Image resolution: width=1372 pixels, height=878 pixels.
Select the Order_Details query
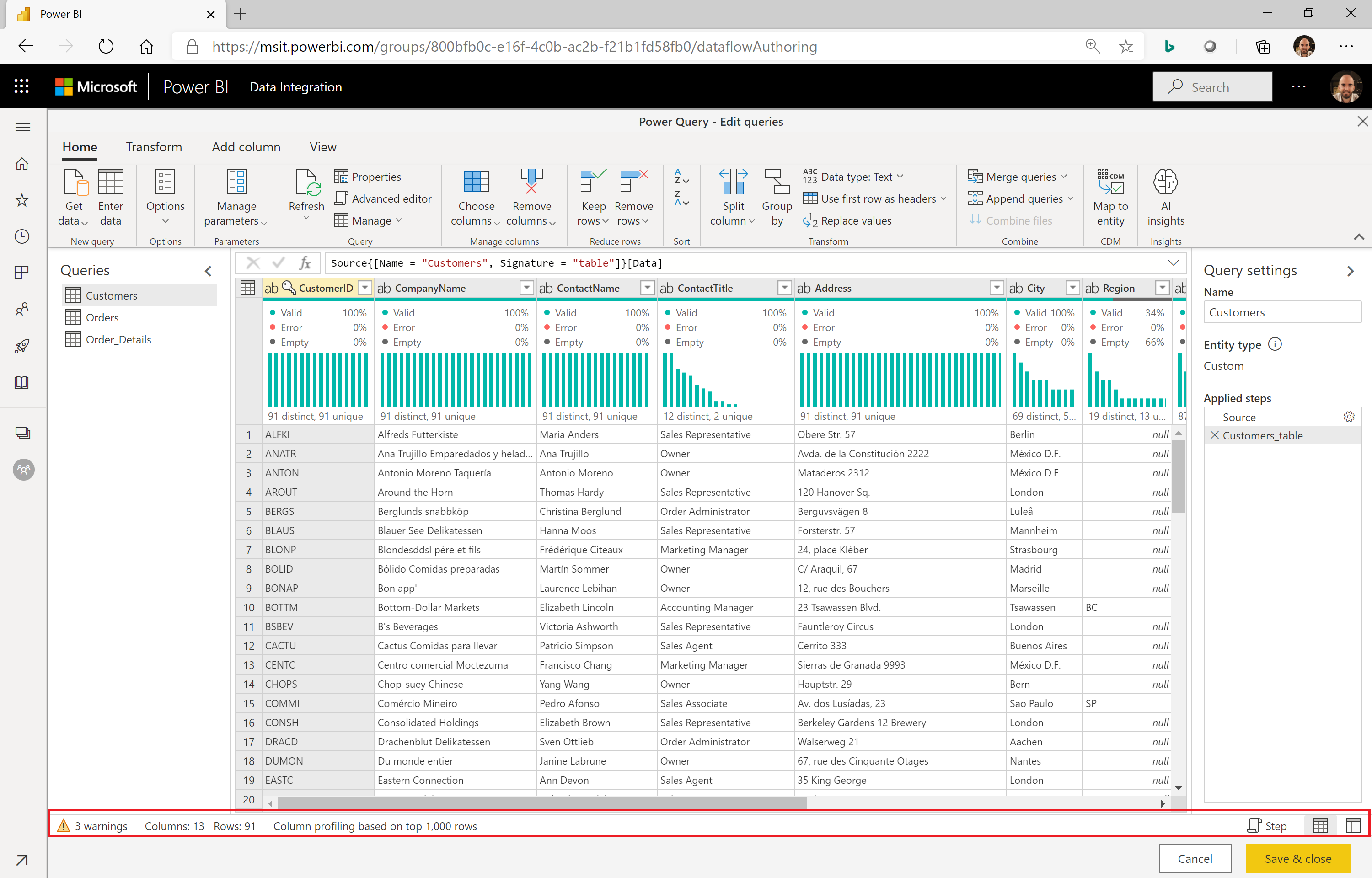point(139,339)
